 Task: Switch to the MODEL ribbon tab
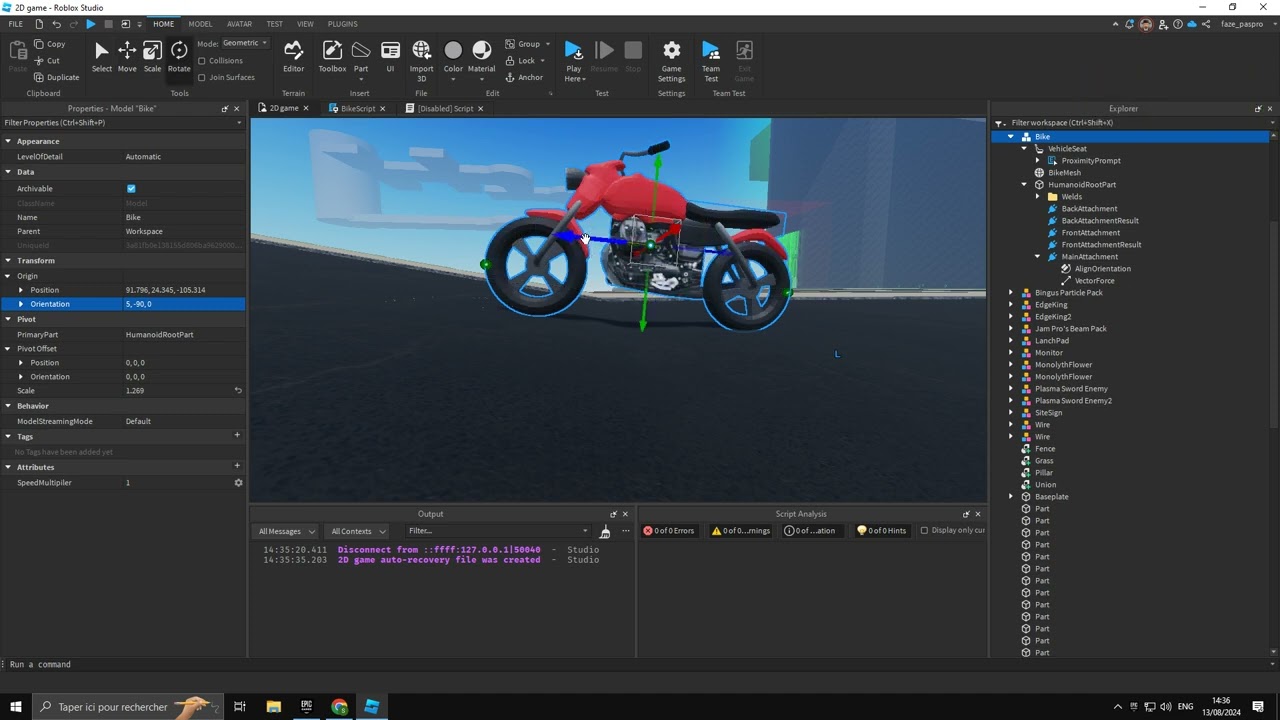(x=200, y=24)
